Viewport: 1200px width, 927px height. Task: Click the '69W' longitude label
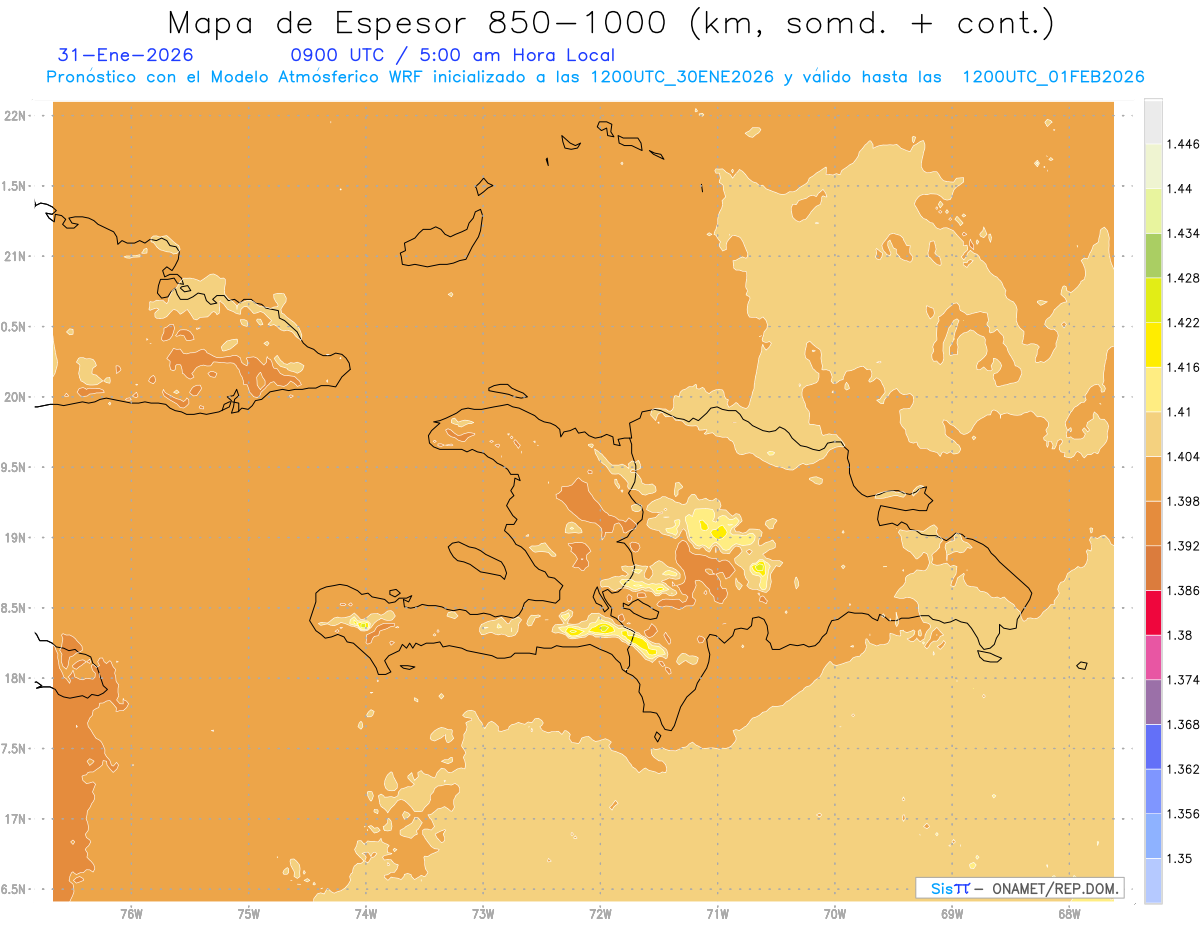952,914
